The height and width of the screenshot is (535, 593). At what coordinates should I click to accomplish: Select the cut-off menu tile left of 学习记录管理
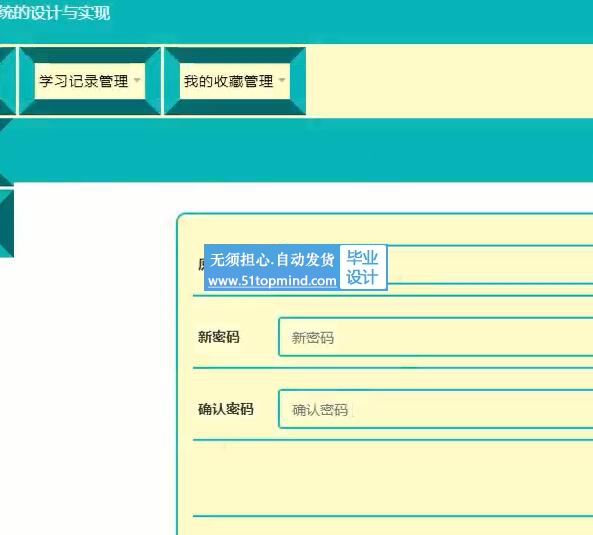click(8, 81)
